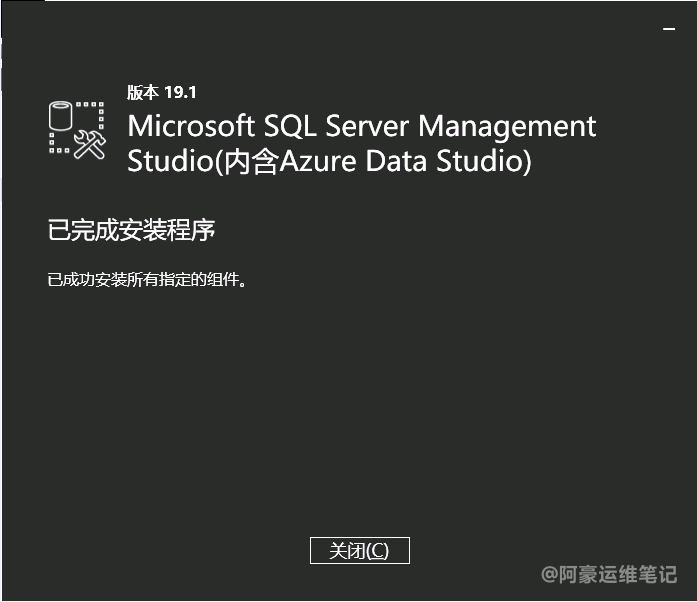Click the Microsoft SQL Server Management title line
Screen dimensions: 697x602
(x=361, y=126)
